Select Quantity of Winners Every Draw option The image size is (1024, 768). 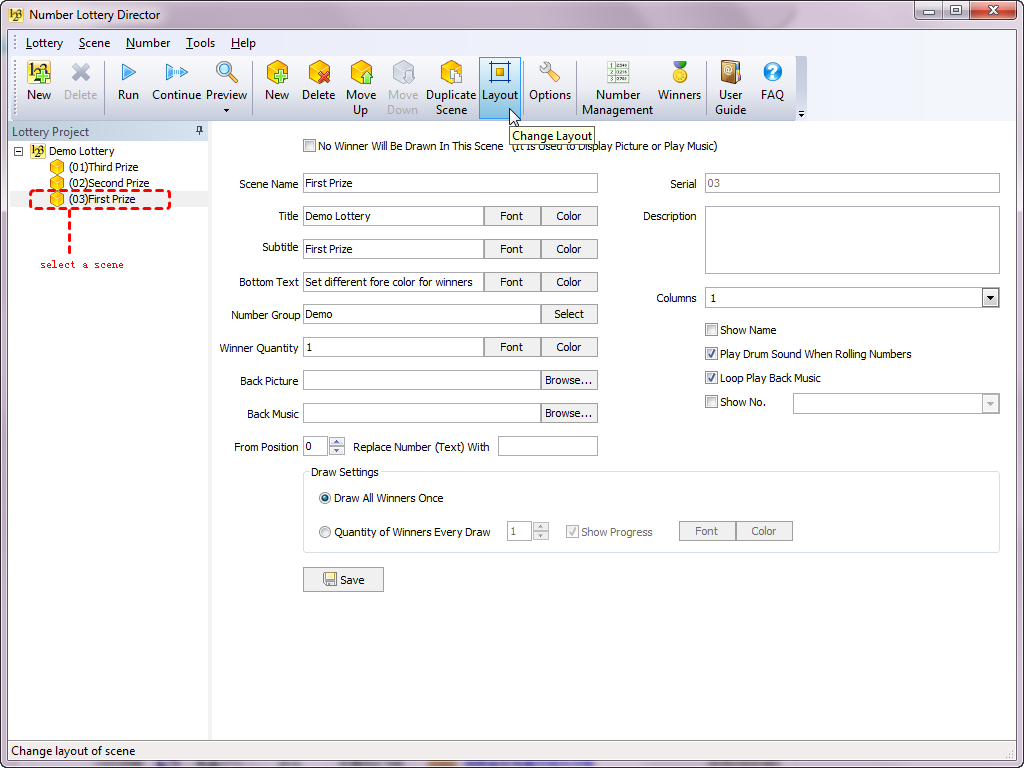[x=325, y=532]
